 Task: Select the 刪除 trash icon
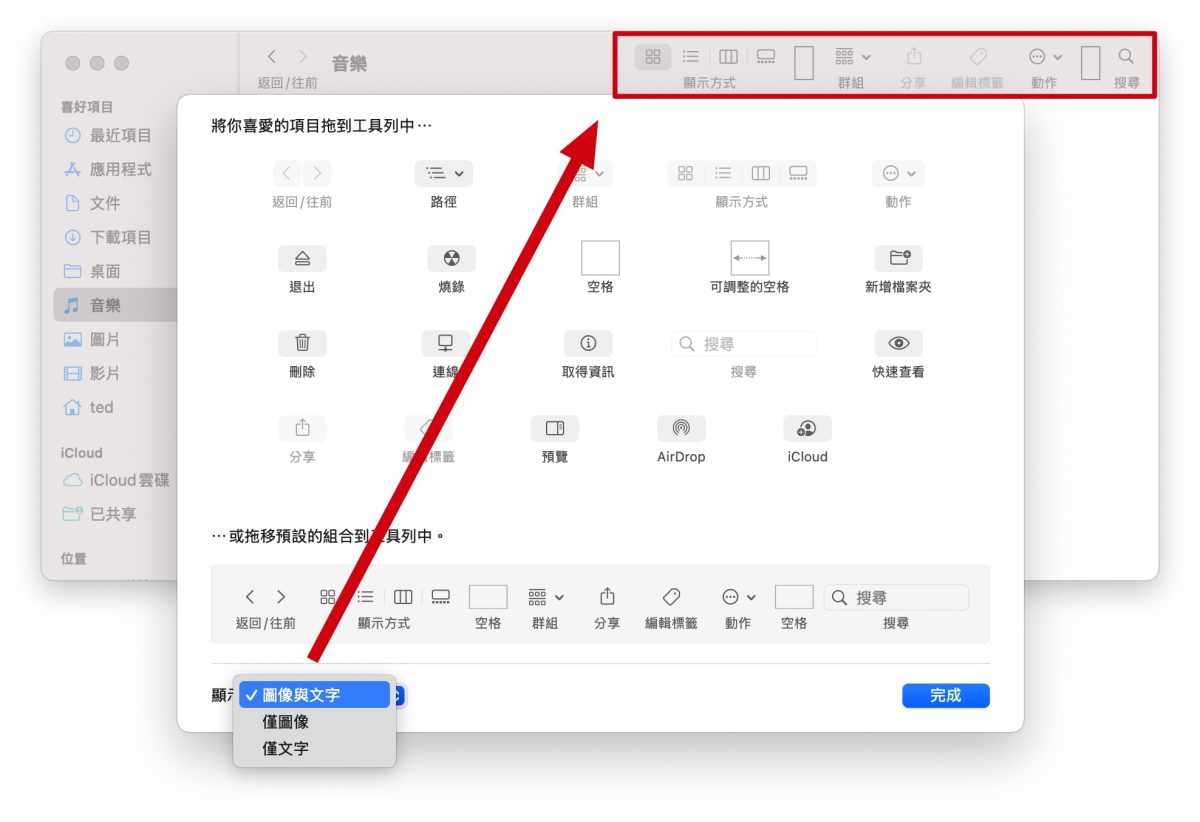(302, 343)
